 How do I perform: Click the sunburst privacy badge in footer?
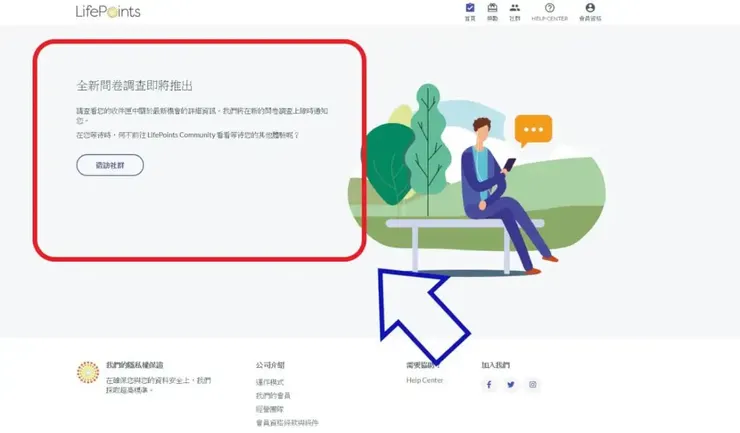point(88,372)
